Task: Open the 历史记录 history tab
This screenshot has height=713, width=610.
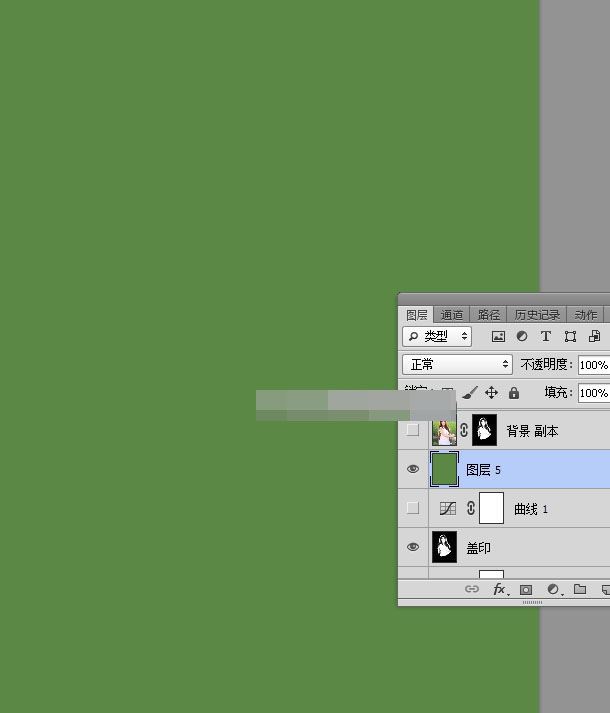Action: pyautogui.click(x=537, y=315)
